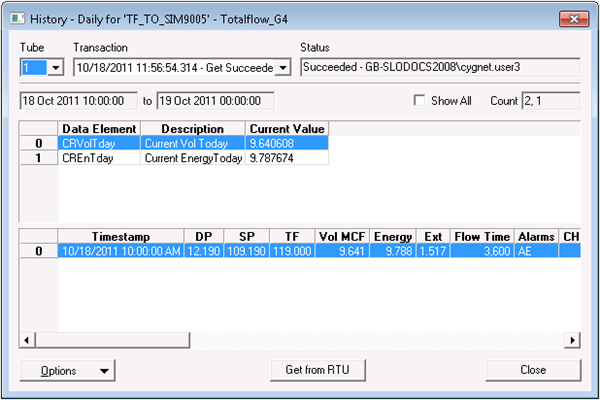Viewport: 600px width, 400px height.
Task: Click the SP column header
Action: pyautogui.click(x=247, y=237)
